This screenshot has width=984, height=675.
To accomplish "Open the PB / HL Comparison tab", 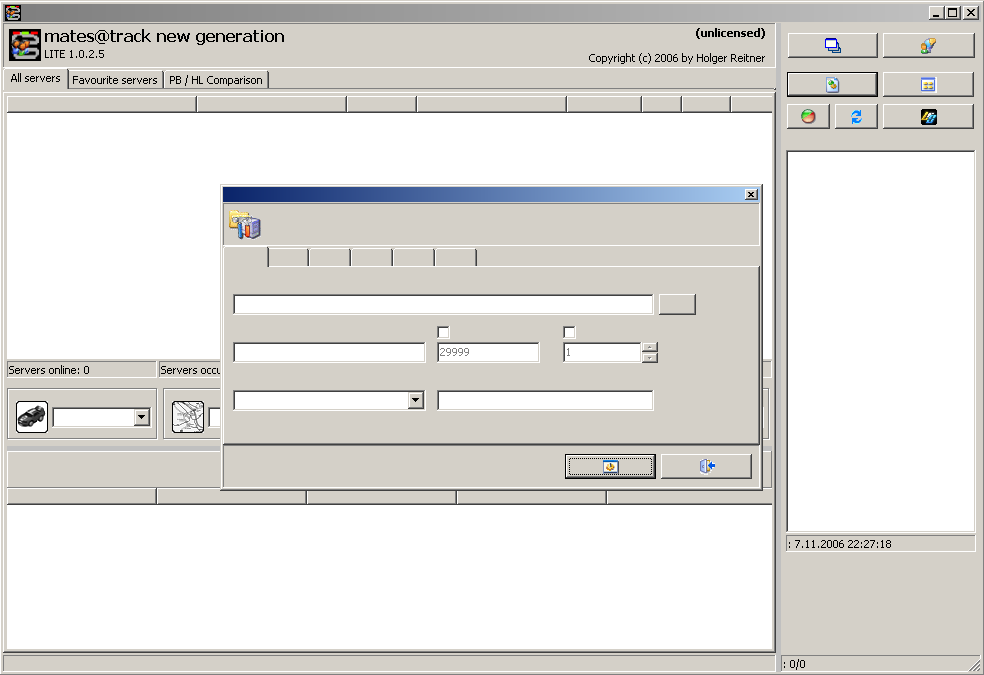I will (216, 80).
